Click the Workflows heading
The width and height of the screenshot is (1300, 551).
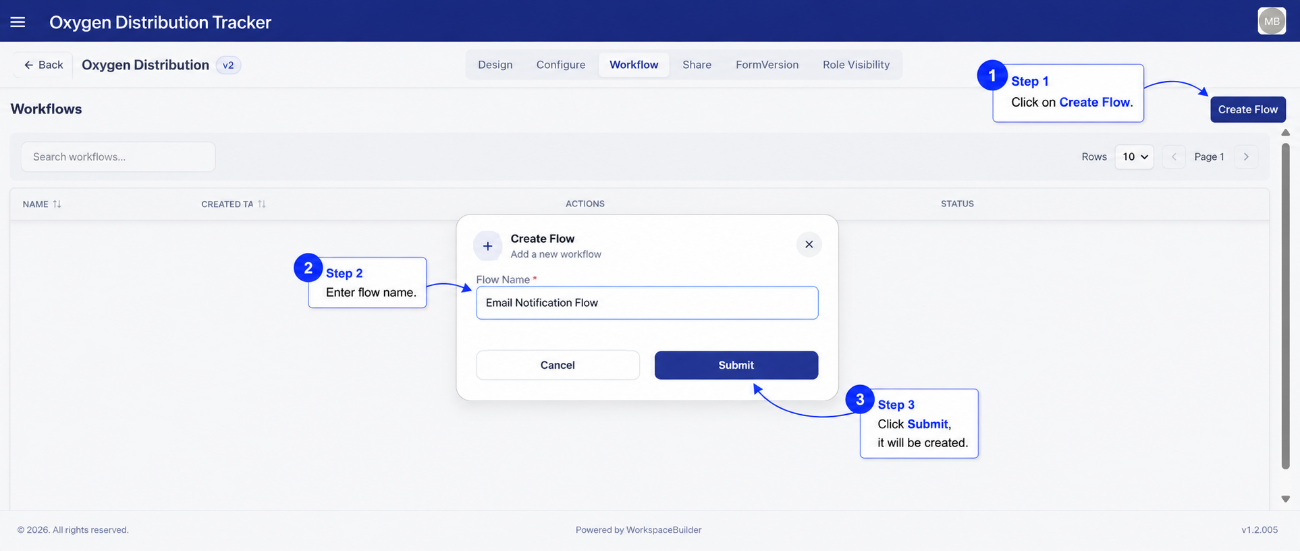[46, 109]
